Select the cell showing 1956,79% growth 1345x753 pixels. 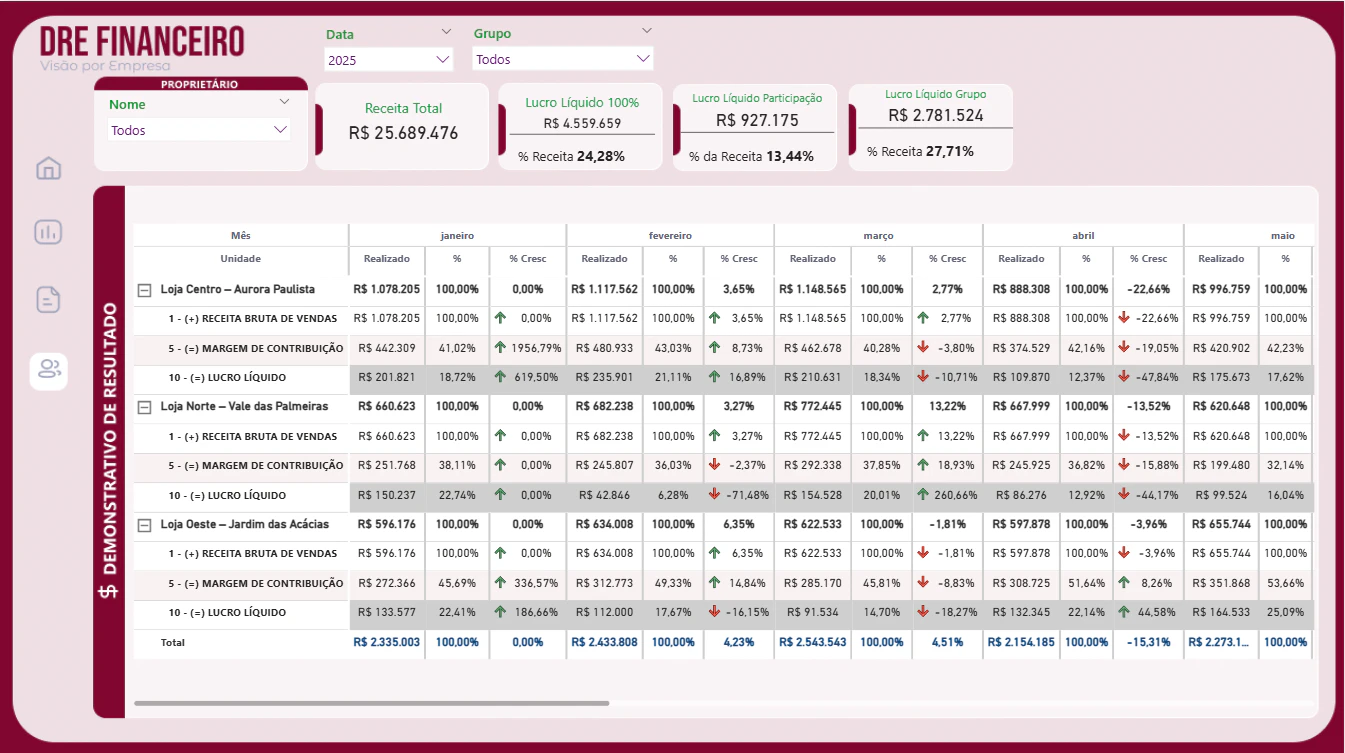(527, 348)
